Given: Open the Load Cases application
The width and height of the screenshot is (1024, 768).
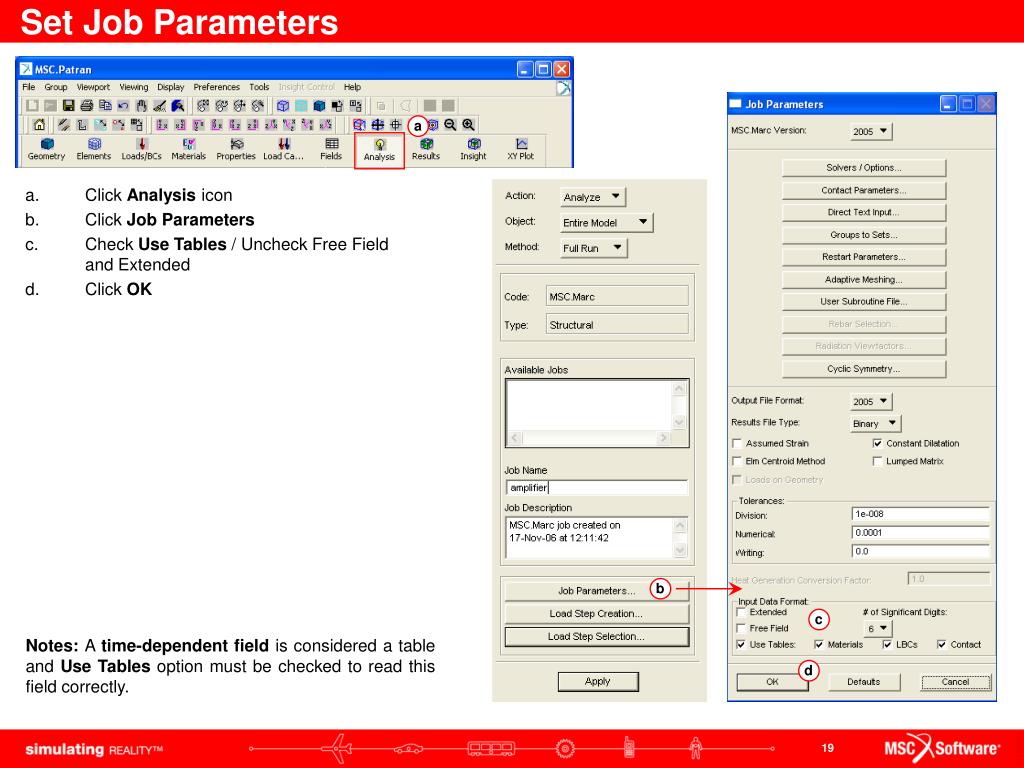Looking at the screenshot, I should click(x=283, y=149).
